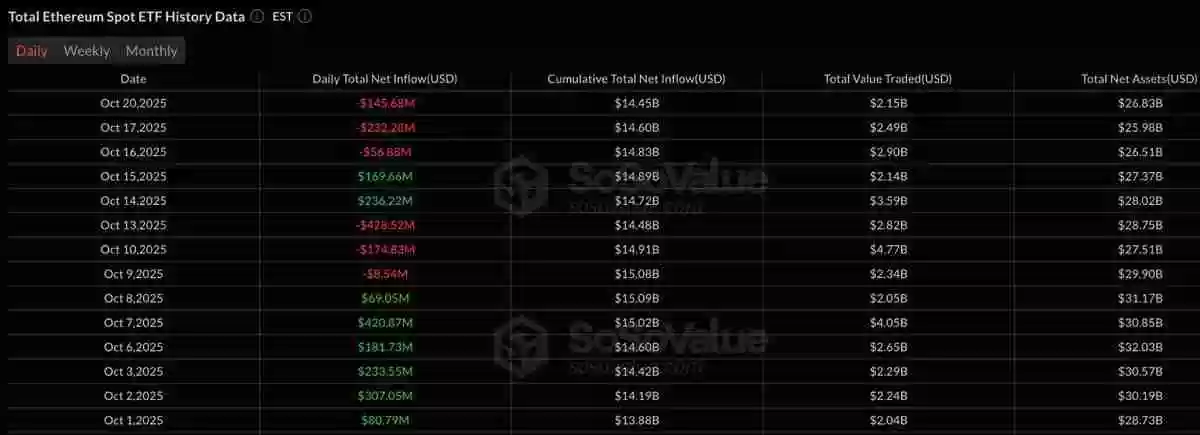Image resolution: width=1200 pixels, height=435 pixels.
Task: Click the info icon next to EST
Action: 305,17
